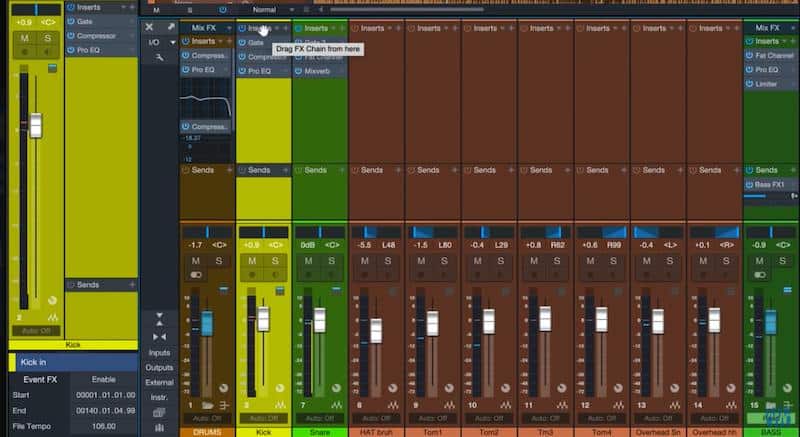Click the File Tempo value field
The height and width of the screenshot is (437, 800).
tap(104, 426)
